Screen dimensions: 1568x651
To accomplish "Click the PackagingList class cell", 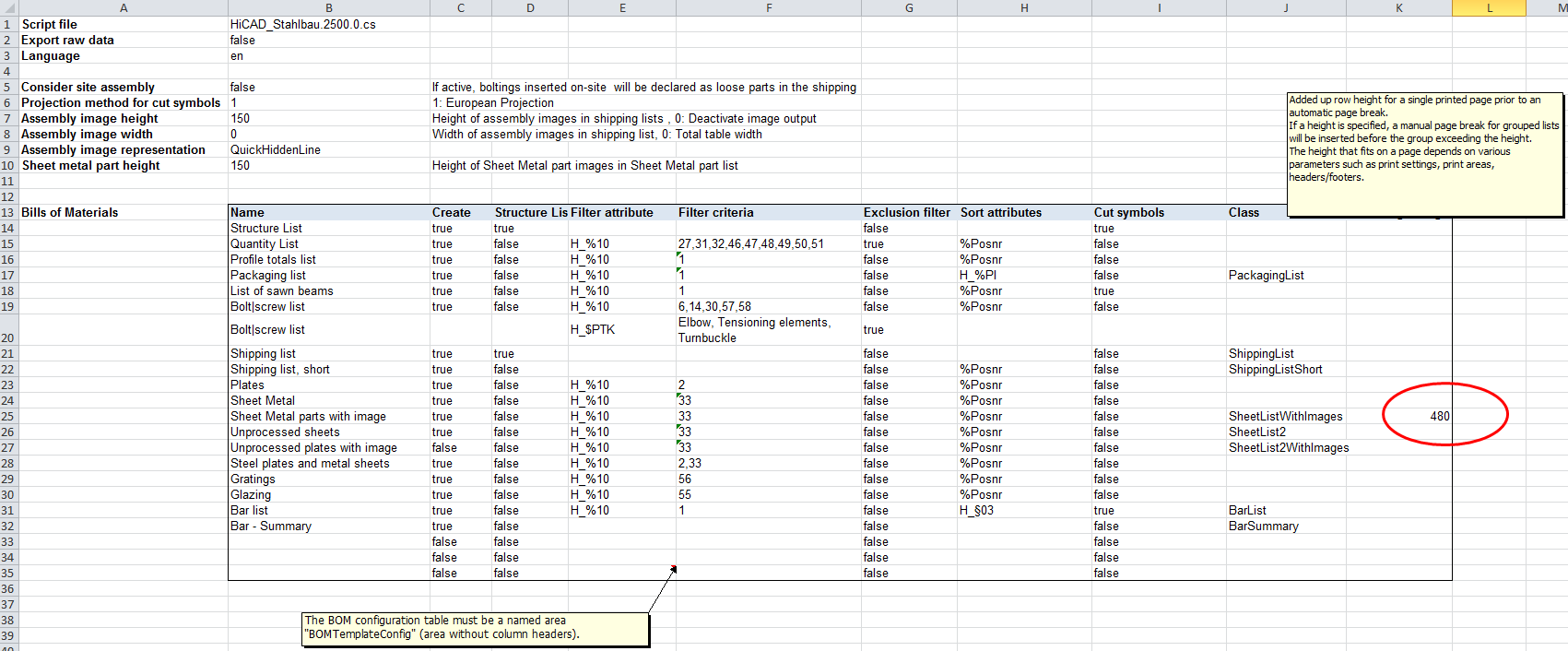I will point(1266,275).
